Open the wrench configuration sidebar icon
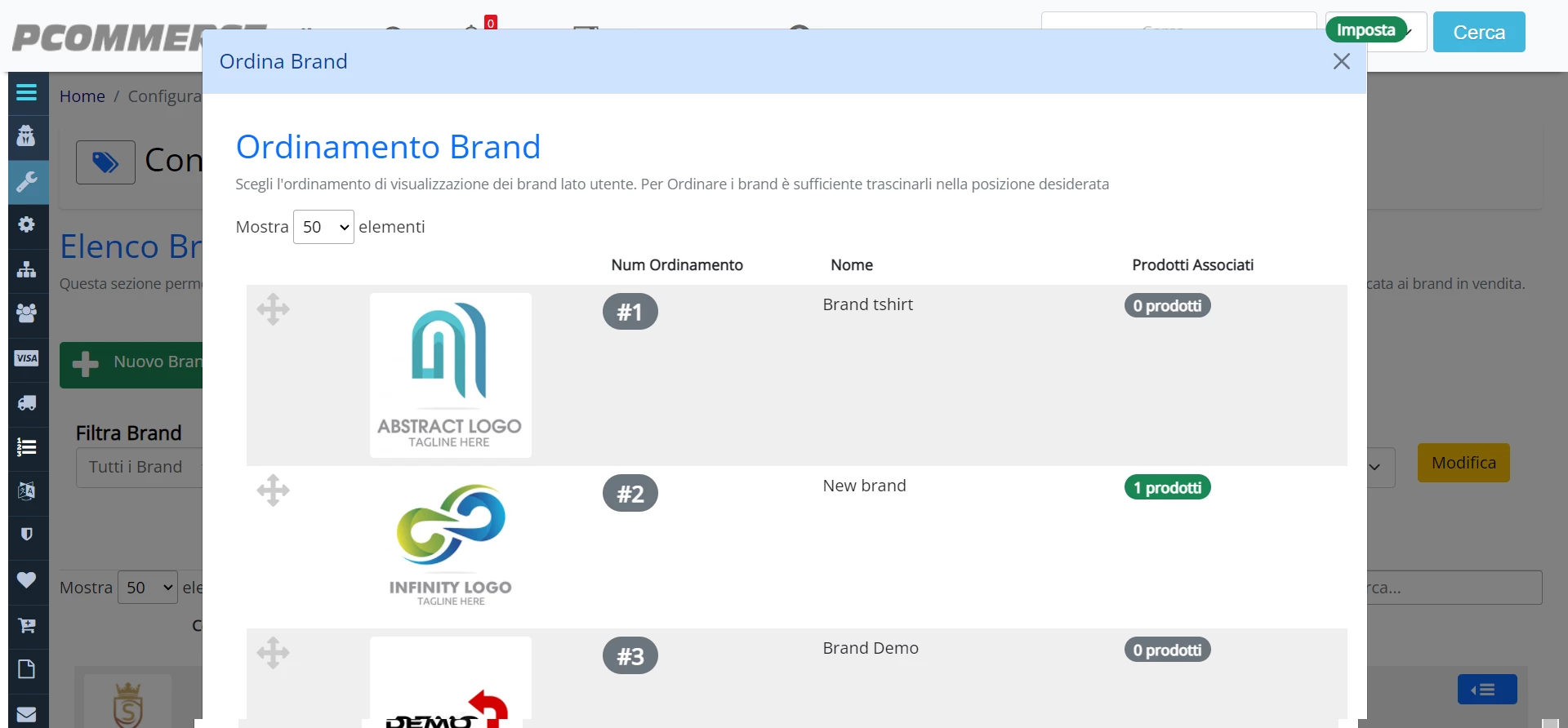This screenshot has height=728, width=1568. (27, 181)
